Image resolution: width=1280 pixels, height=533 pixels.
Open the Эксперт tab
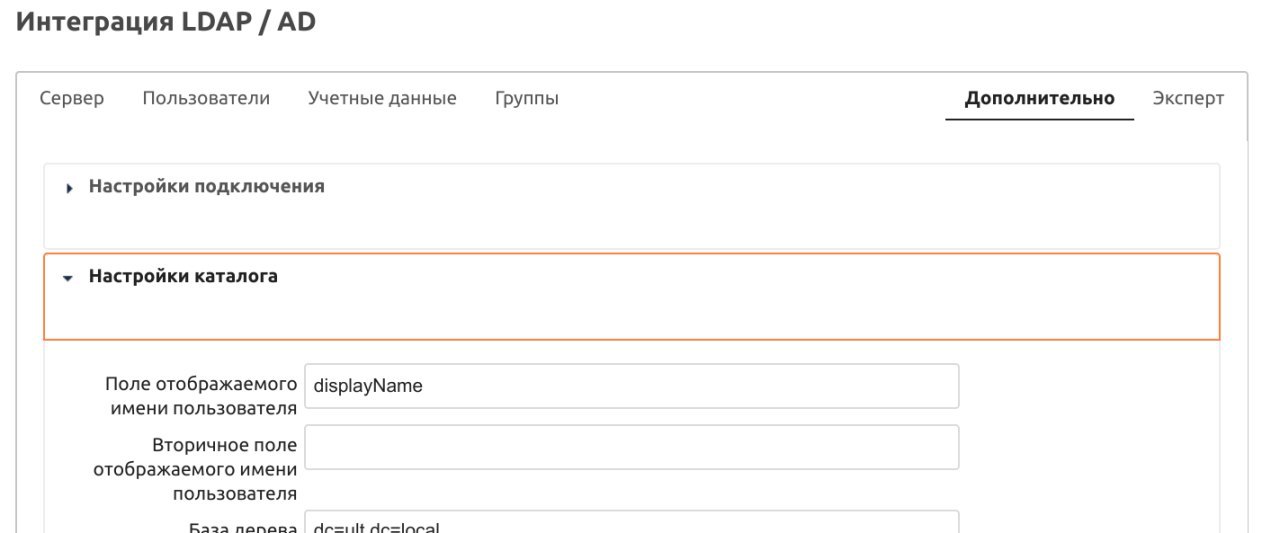tap(1188, 99)
